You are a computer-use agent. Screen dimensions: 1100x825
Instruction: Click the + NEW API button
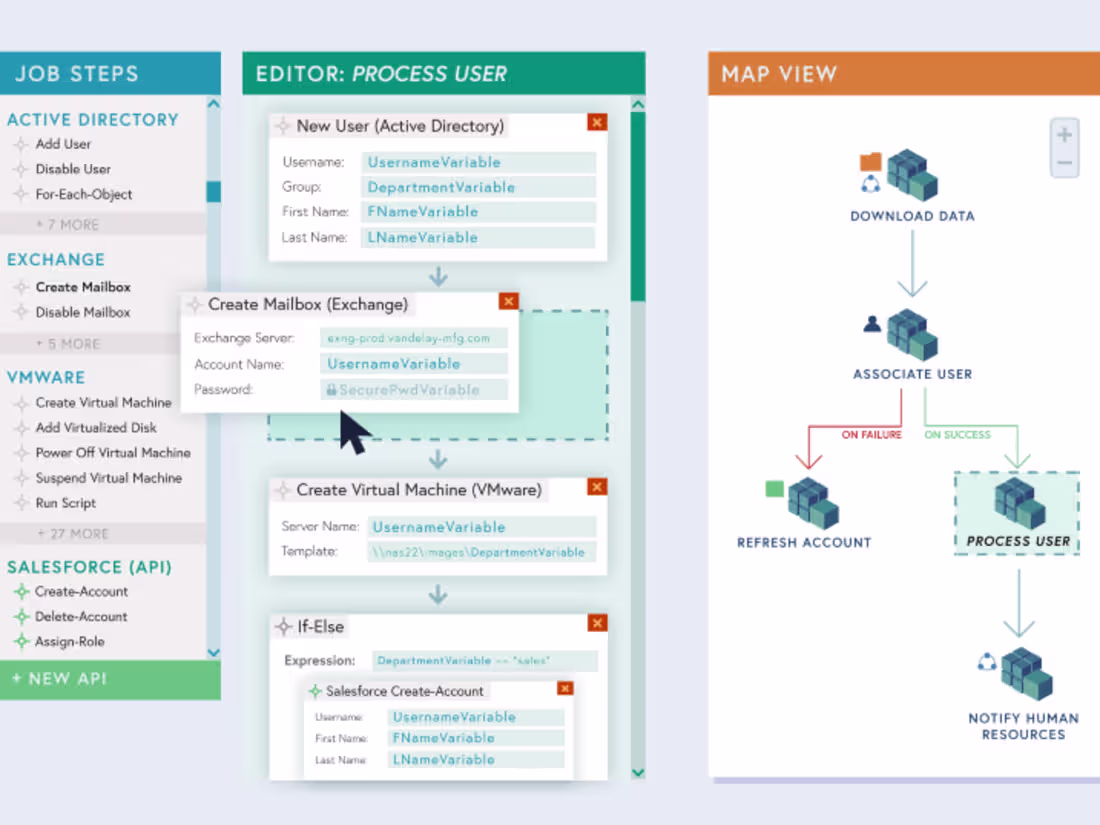coord(58,678)
